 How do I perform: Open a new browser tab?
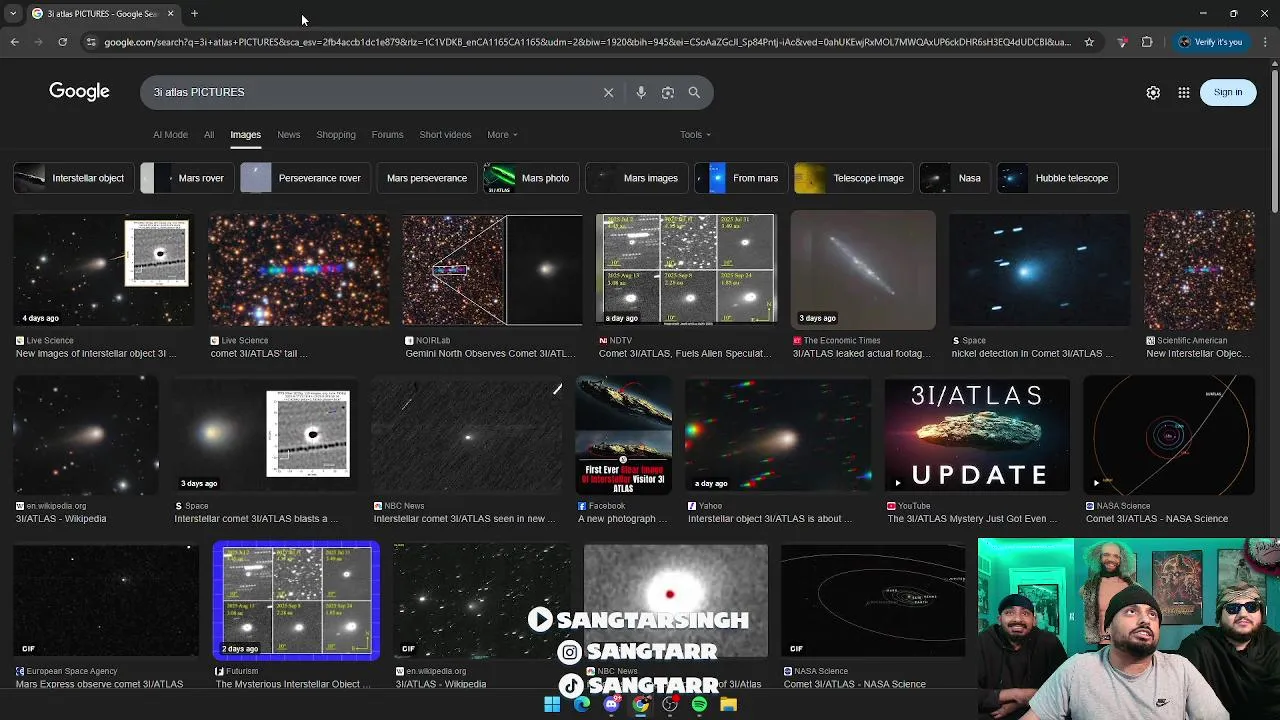[x=194, y=14]
